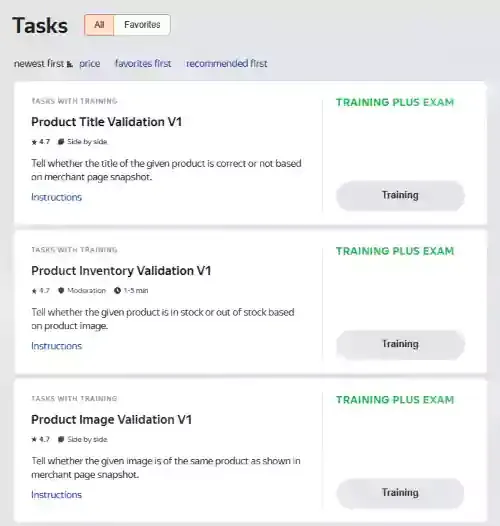Image resolution: width=500 pixels, height=526 pixels.
Task: Sort tasks by price
Action: (x=90, y=63)
